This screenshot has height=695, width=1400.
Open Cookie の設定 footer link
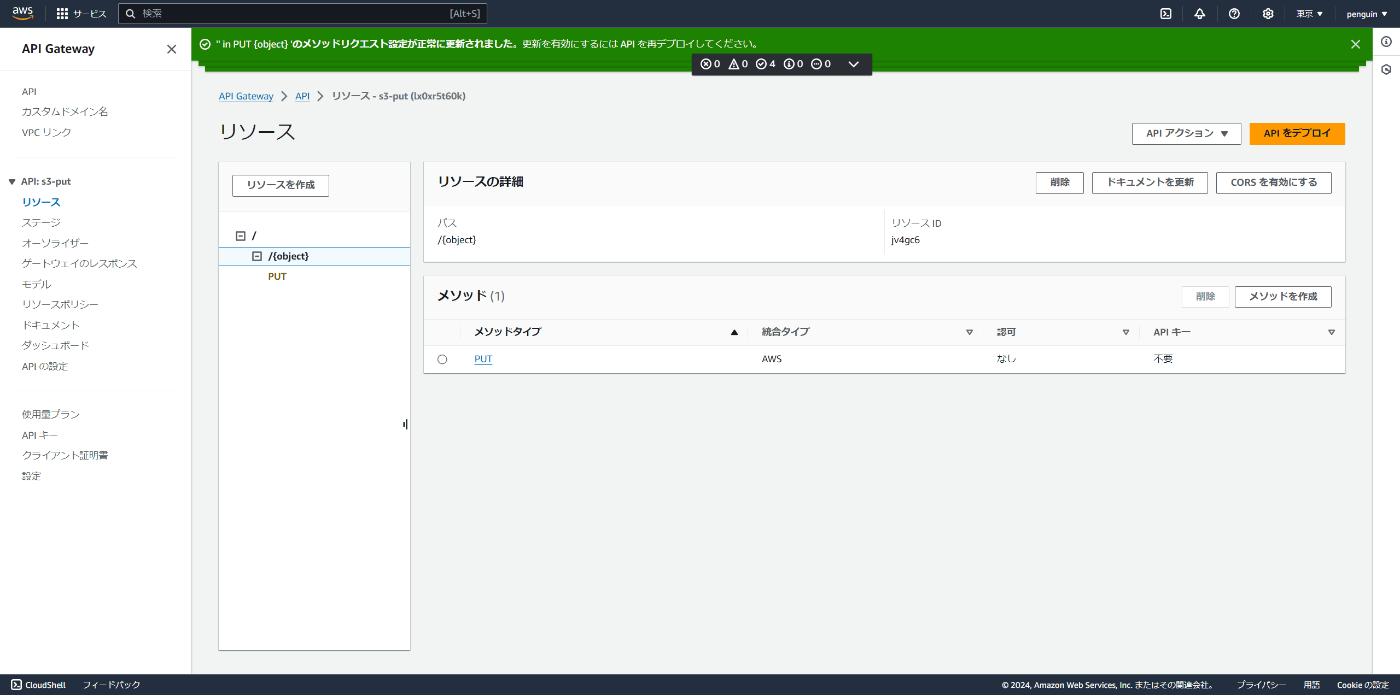[x=1363, y=685]
